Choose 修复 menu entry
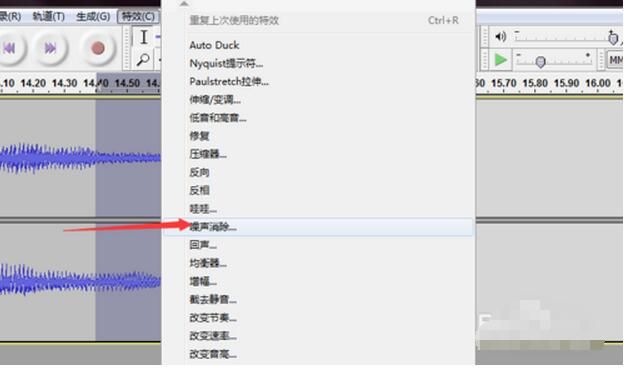The width and height of the screenshot is (627, 370). [200, 136]
